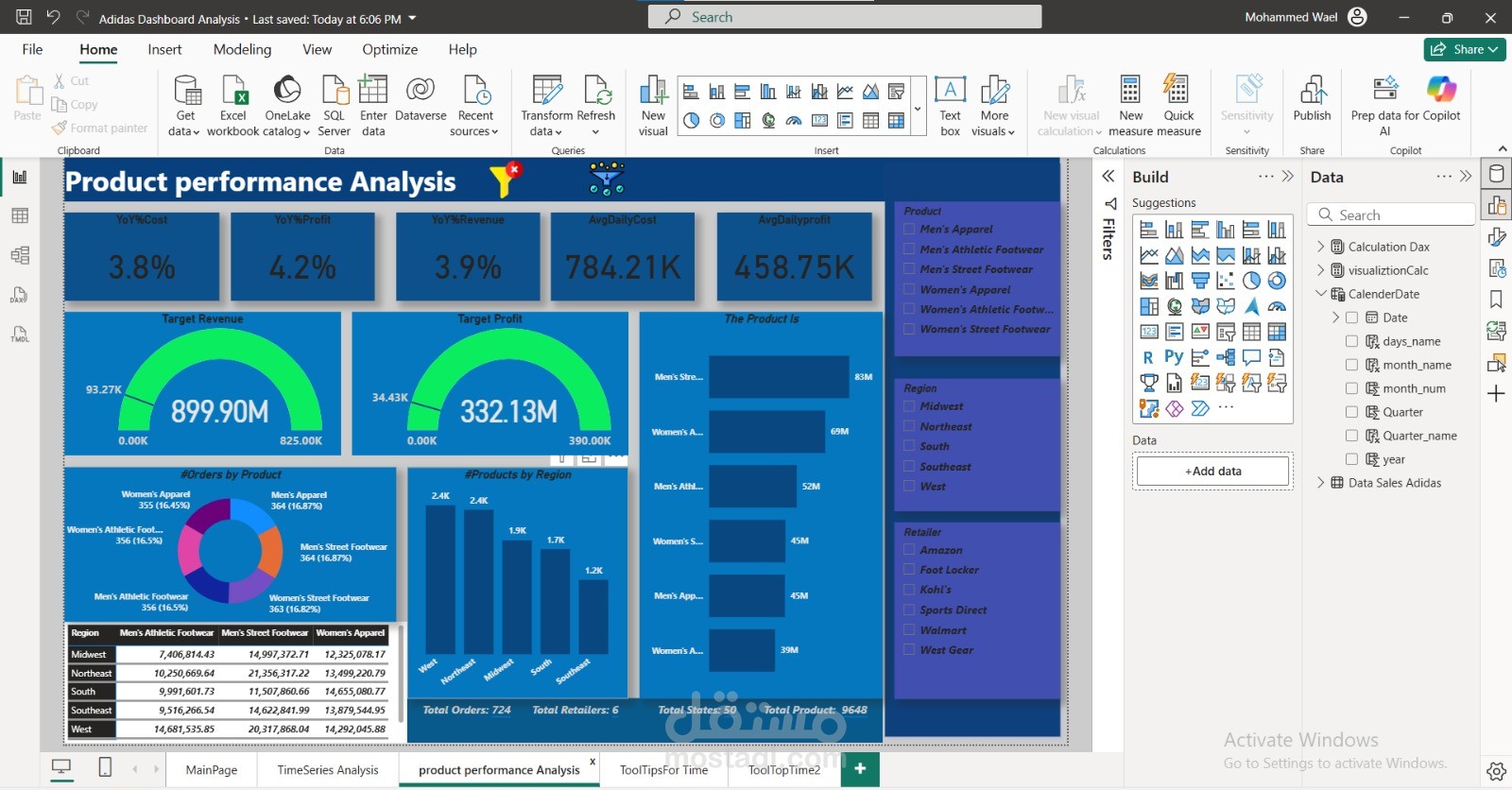
Task: Select the R script visual
Action: pyautogui.click(x=1148, y=357)
